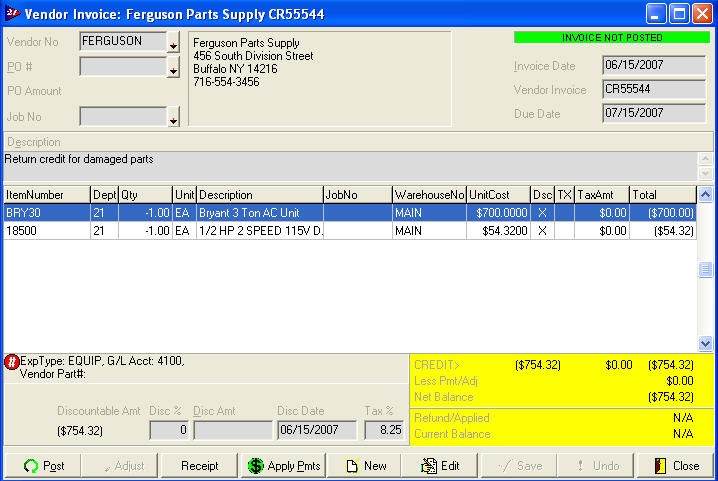The image size is (718, 481).
Task: Click description box scroll down arrow
Action: (x=705, y=173)
